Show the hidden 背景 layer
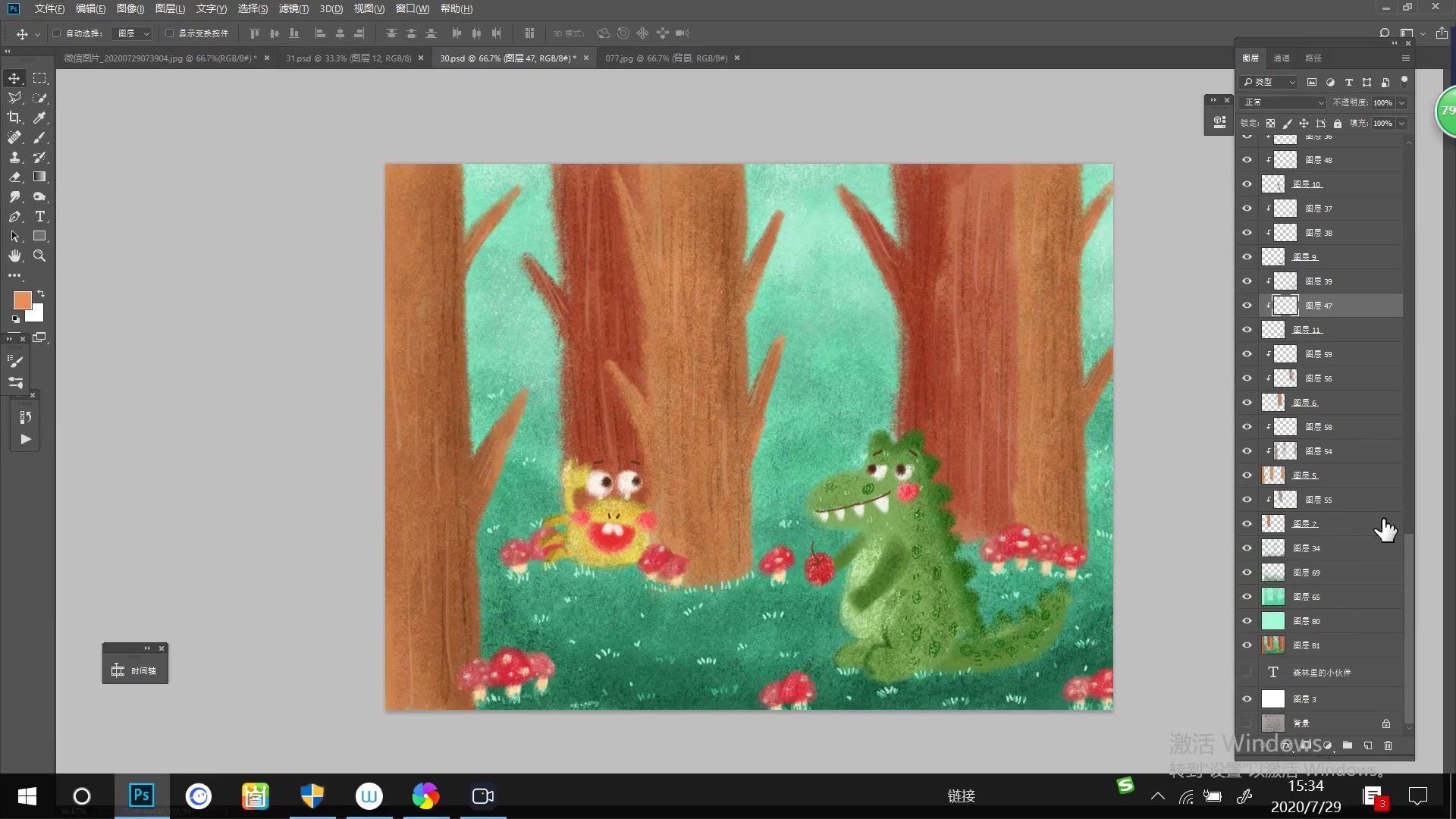 [1247, 723]
